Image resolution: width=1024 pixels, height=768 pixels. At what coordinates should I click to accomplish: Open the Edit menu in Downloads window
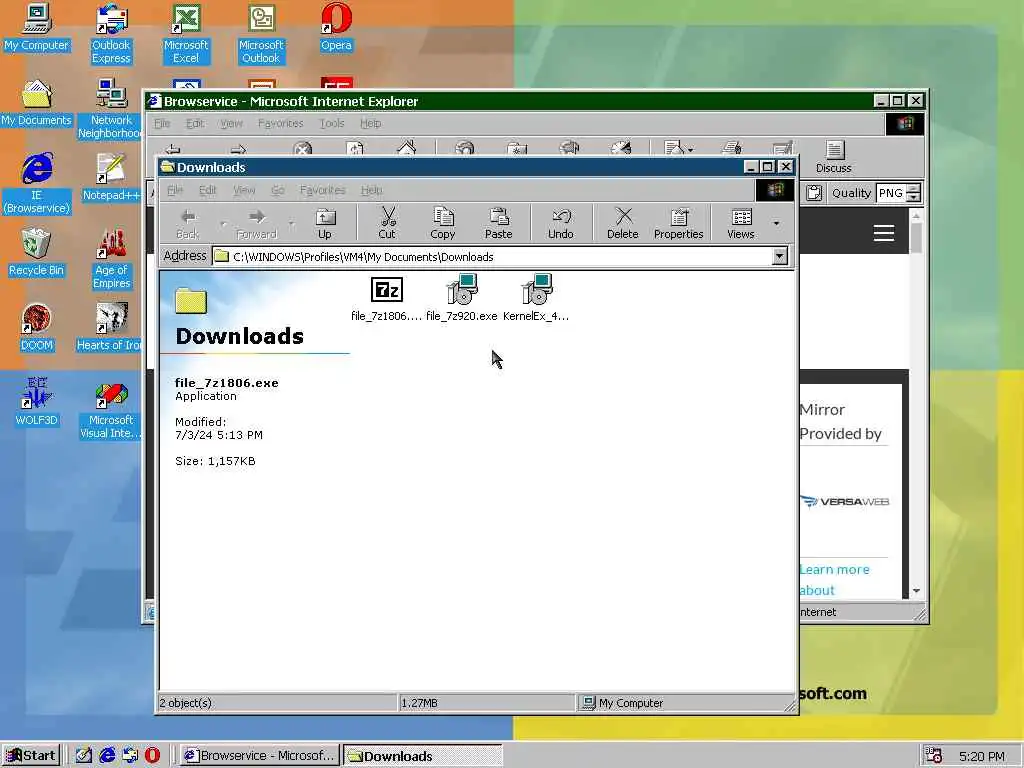tap(208, 190)
